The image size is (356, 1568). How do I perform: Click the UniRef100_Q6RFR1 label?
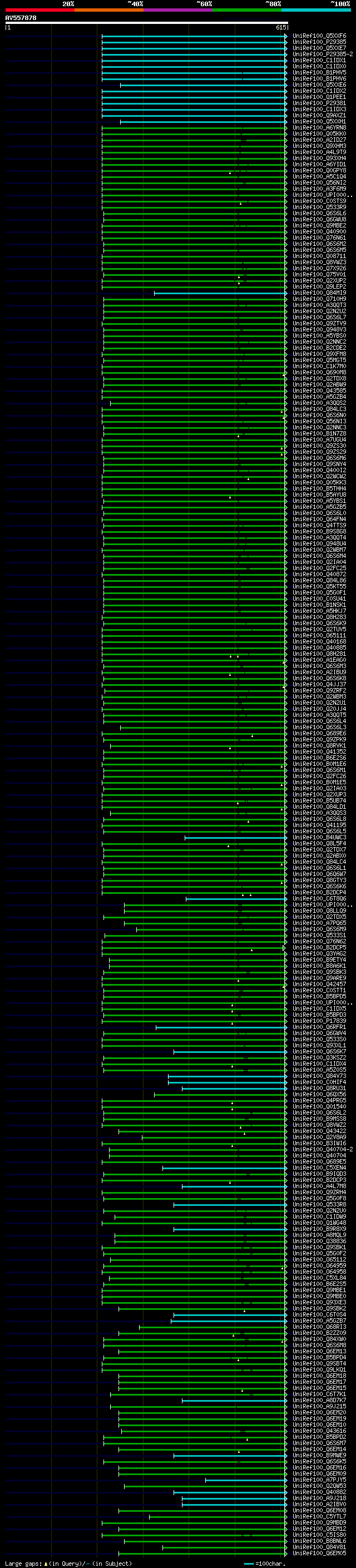coord(319,1027)
